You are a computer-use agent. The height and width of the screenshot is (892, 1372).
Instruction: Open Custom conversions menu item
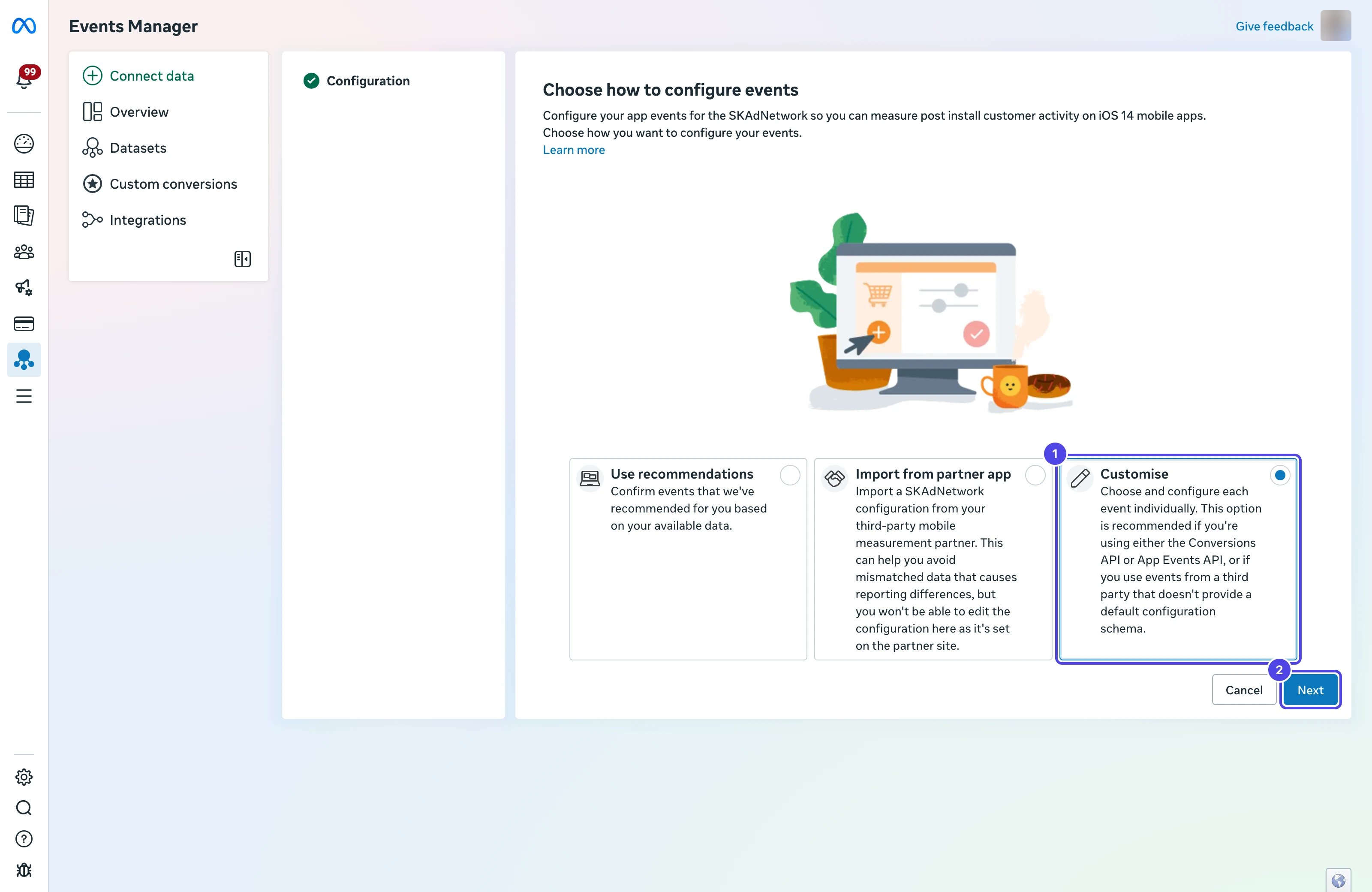pyautogui.click(x=159, y=184)
